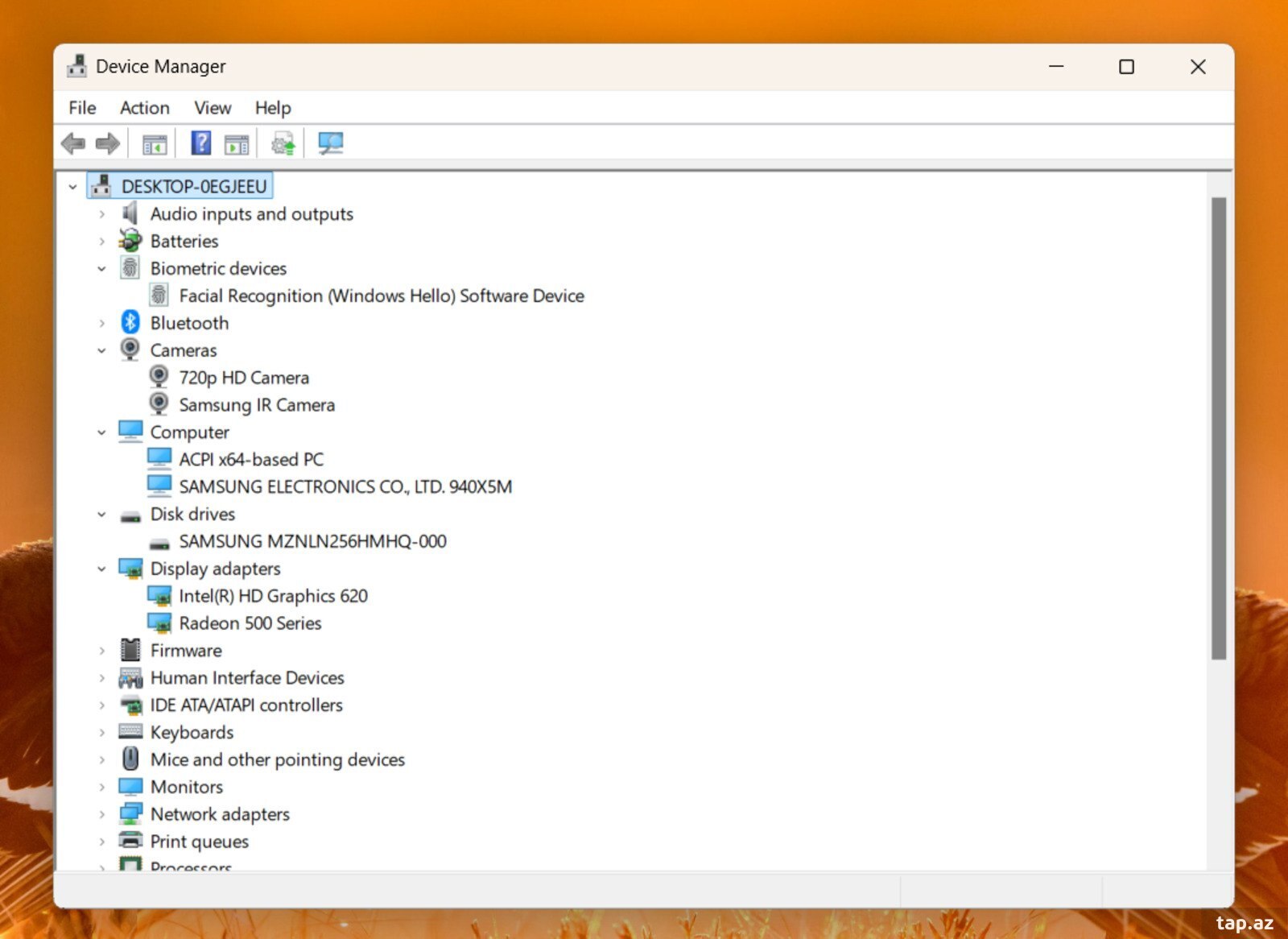Expand the Batteries node
This screenshot has height=939, width=1288.
pos(102,242)
